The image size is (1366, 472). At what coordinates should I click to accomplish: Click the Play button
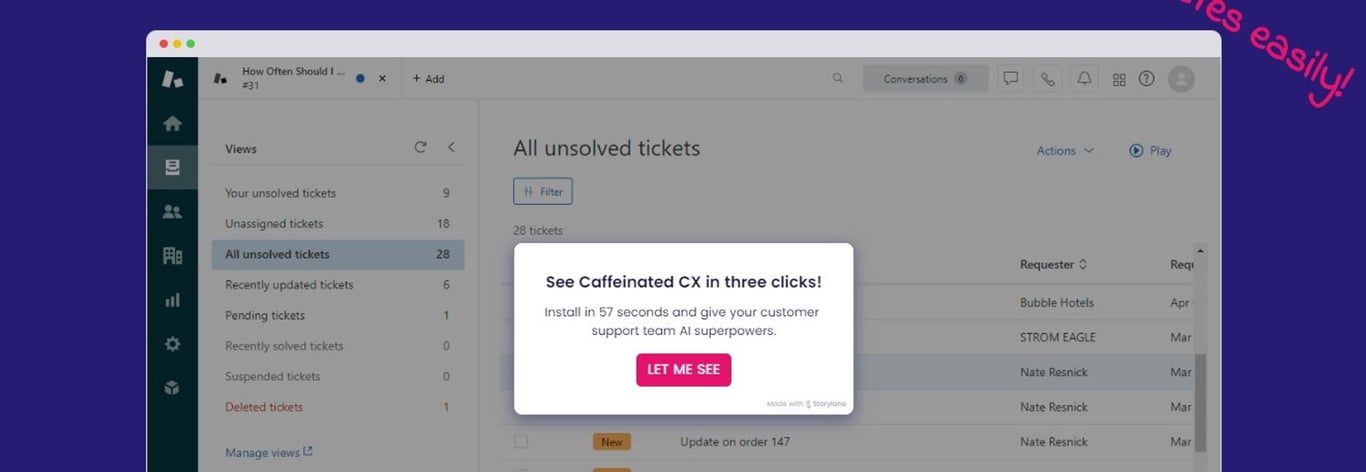pyautogui.click(x=1150, y=151)
